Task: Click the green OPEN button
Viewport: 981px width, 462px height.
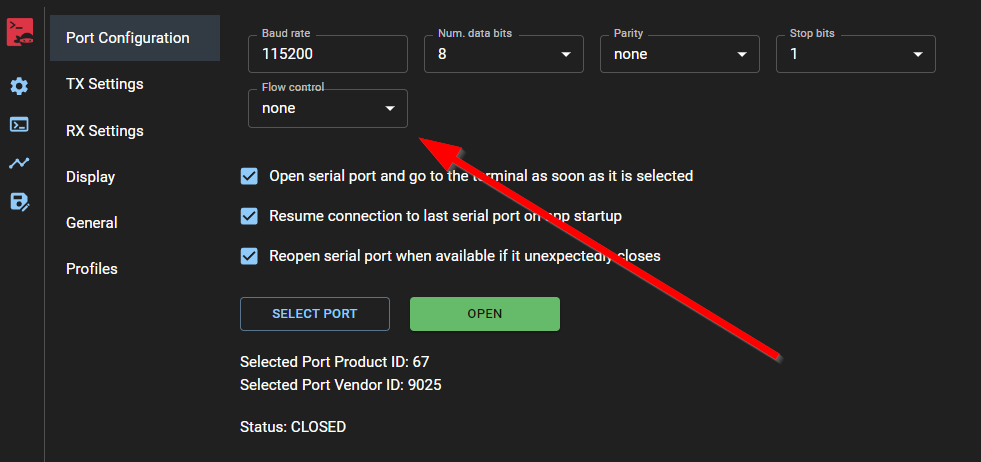Action: [x=484, y=314]
